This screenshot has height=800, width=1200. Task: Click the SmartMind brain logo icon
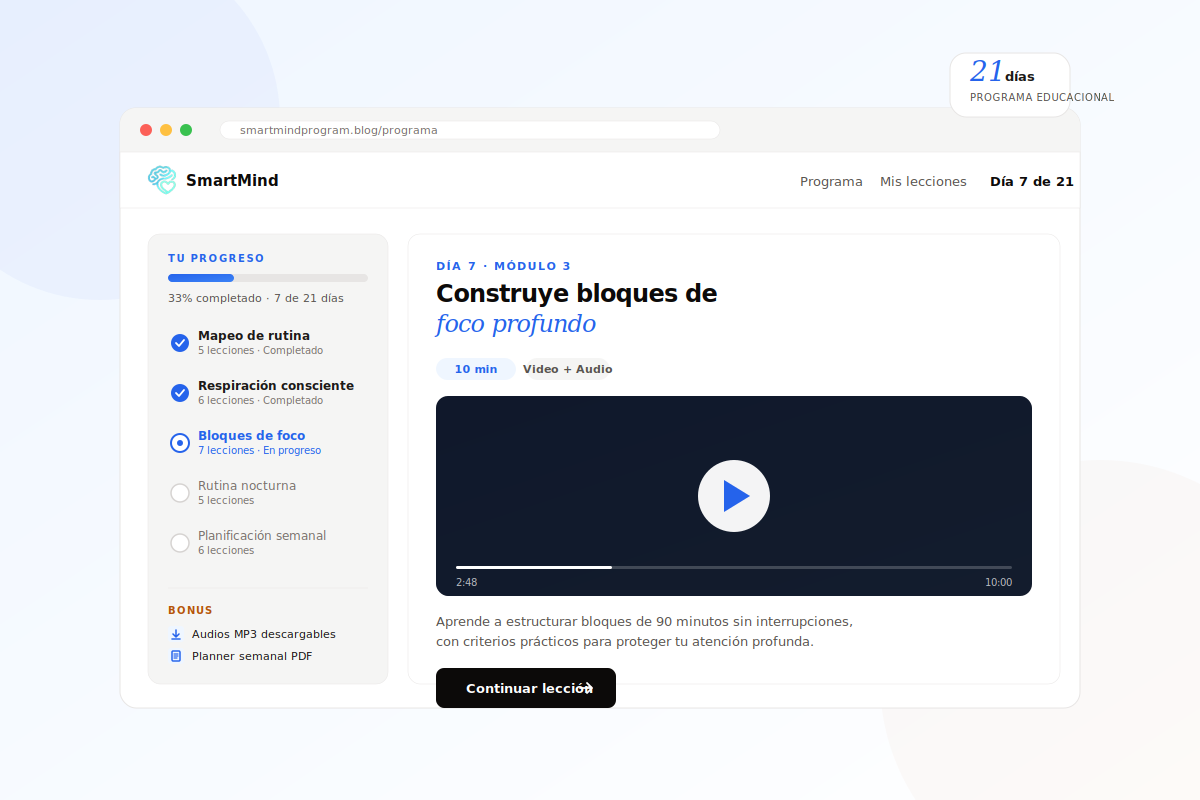pos(162,180)
